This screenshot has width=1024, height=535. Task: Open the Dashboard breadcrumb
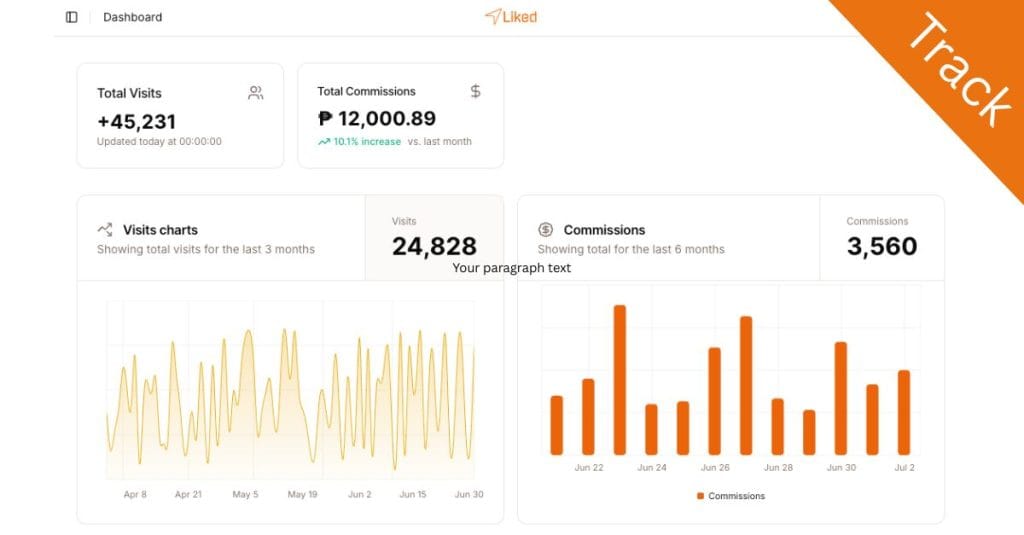click(x=132, y=17)
